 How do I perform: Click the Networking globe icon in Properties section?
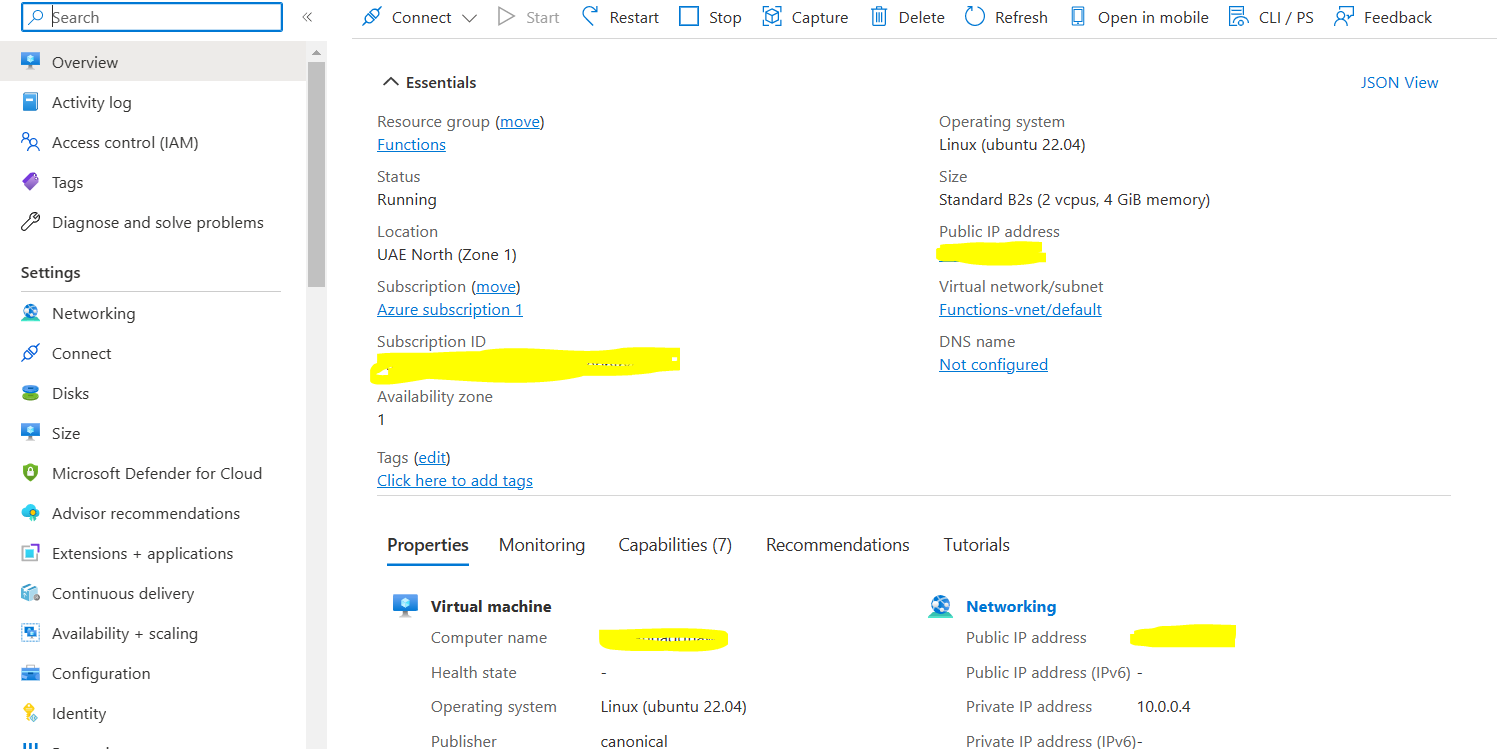click(x=940, y=605)
